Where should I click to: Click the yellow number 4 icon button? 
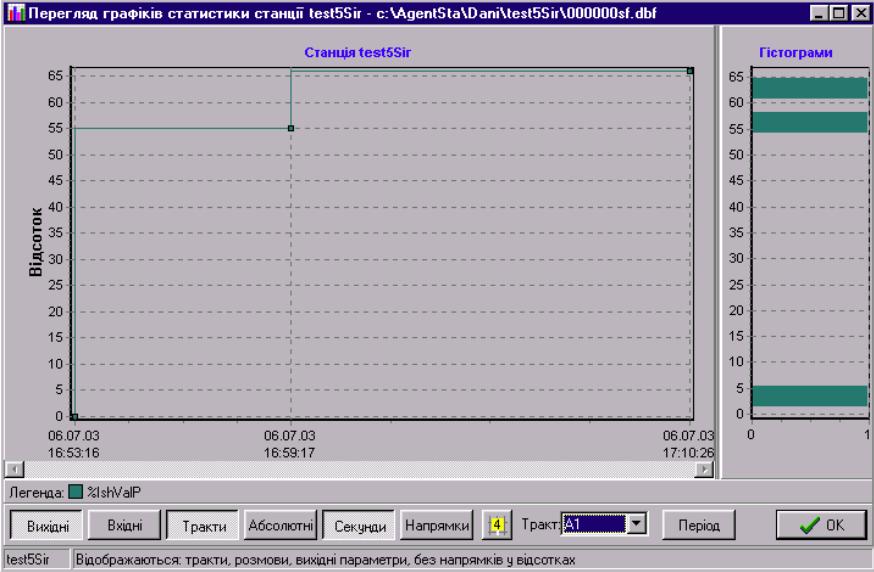(497, 525)
